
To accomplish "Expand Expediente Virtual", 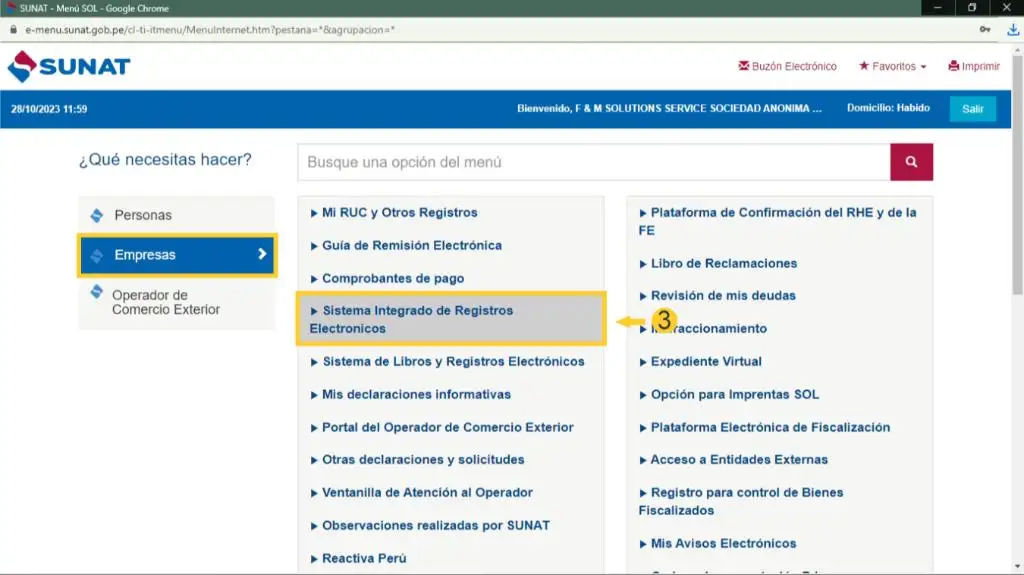I will [x=706, y=361].
